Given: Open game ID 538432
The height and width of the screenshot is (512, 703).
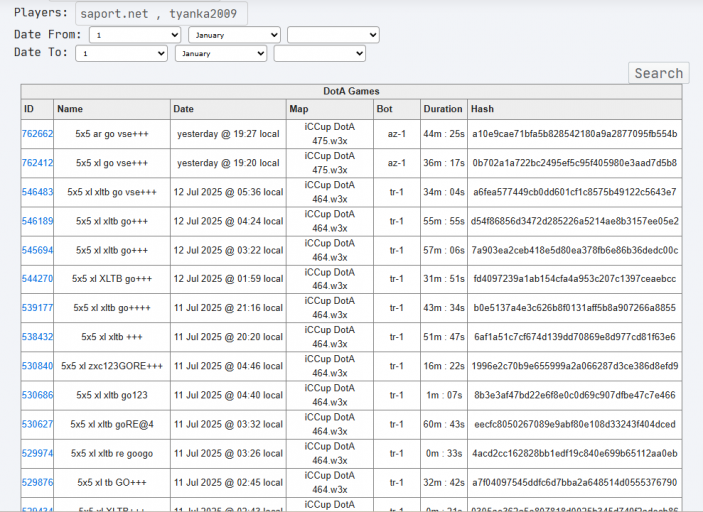Looking at the screenshot, I should [x=37, y=337].
